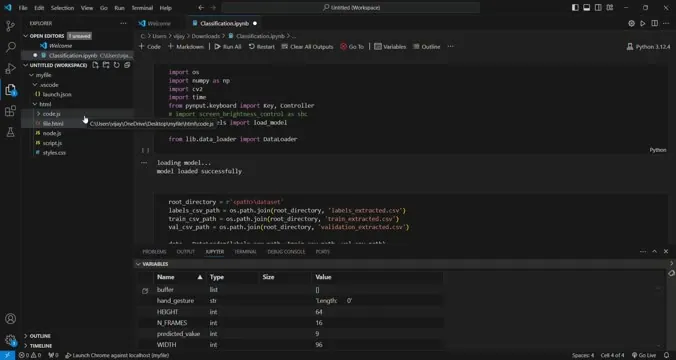Open notebook toolbar overflow ellipsis

tap(451, 47)
